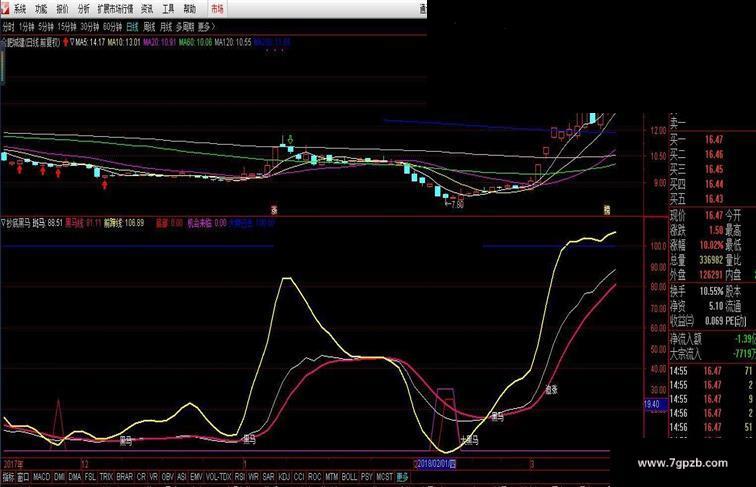Screen dimensions: 756x487
Task: Select the 30分钟 period tab
Action: pyautogui.click(x=90, y=27)
